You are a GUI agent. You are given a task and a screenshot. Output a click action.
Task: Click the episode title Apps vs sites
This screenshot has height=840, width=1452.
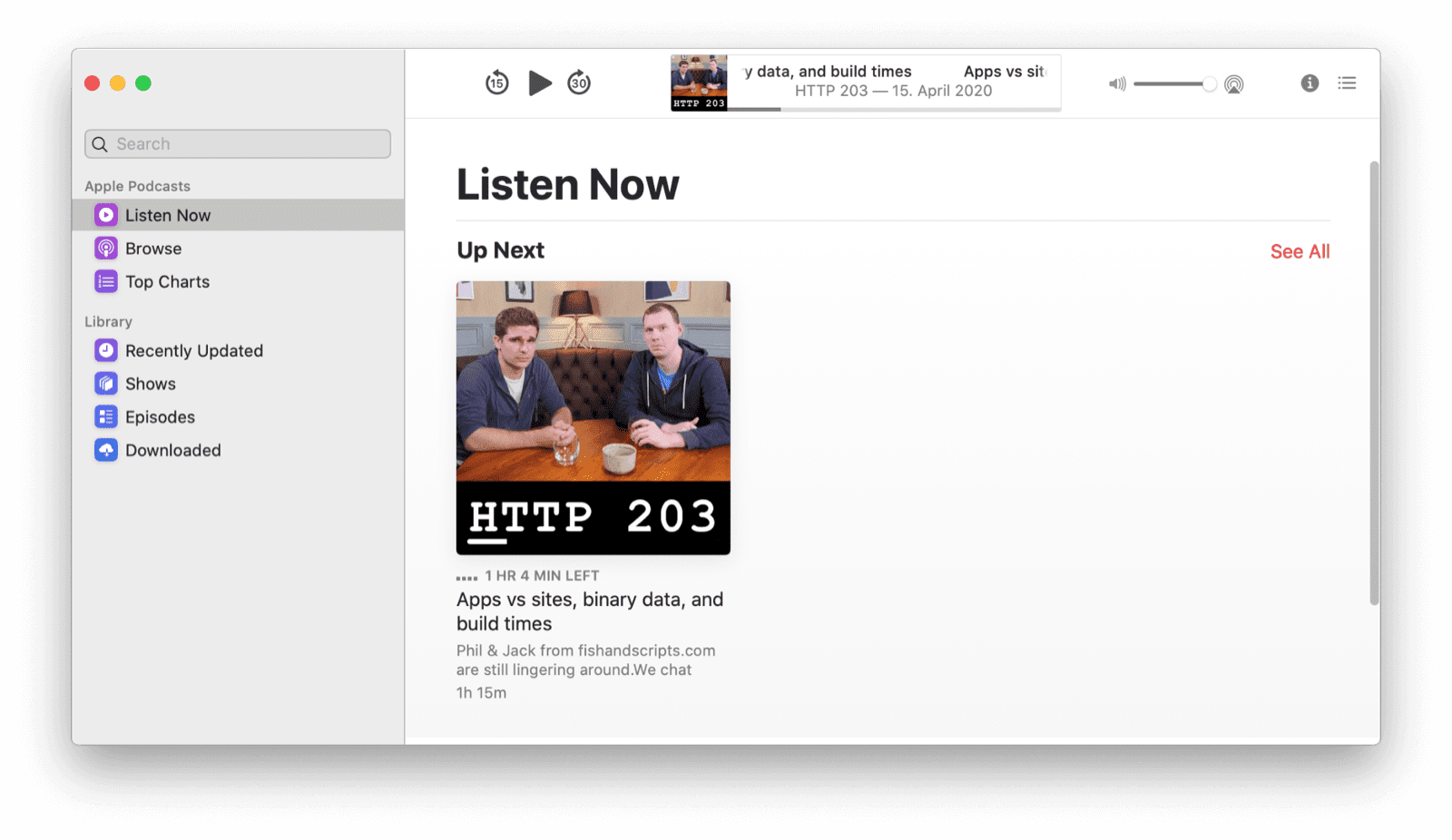click(590, 610)
